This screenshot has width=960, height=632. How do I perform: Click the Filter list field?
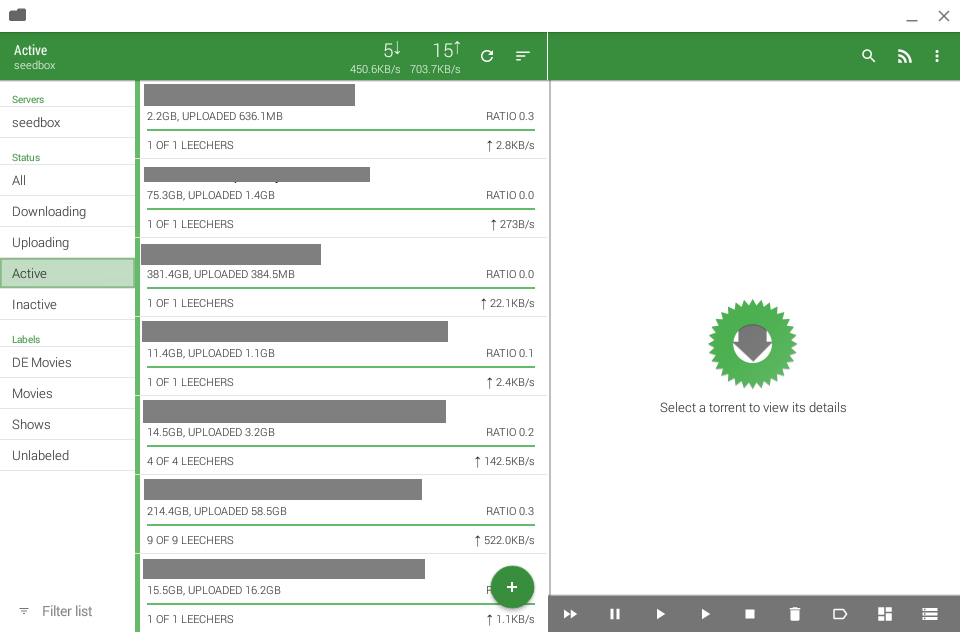(67, 611)
